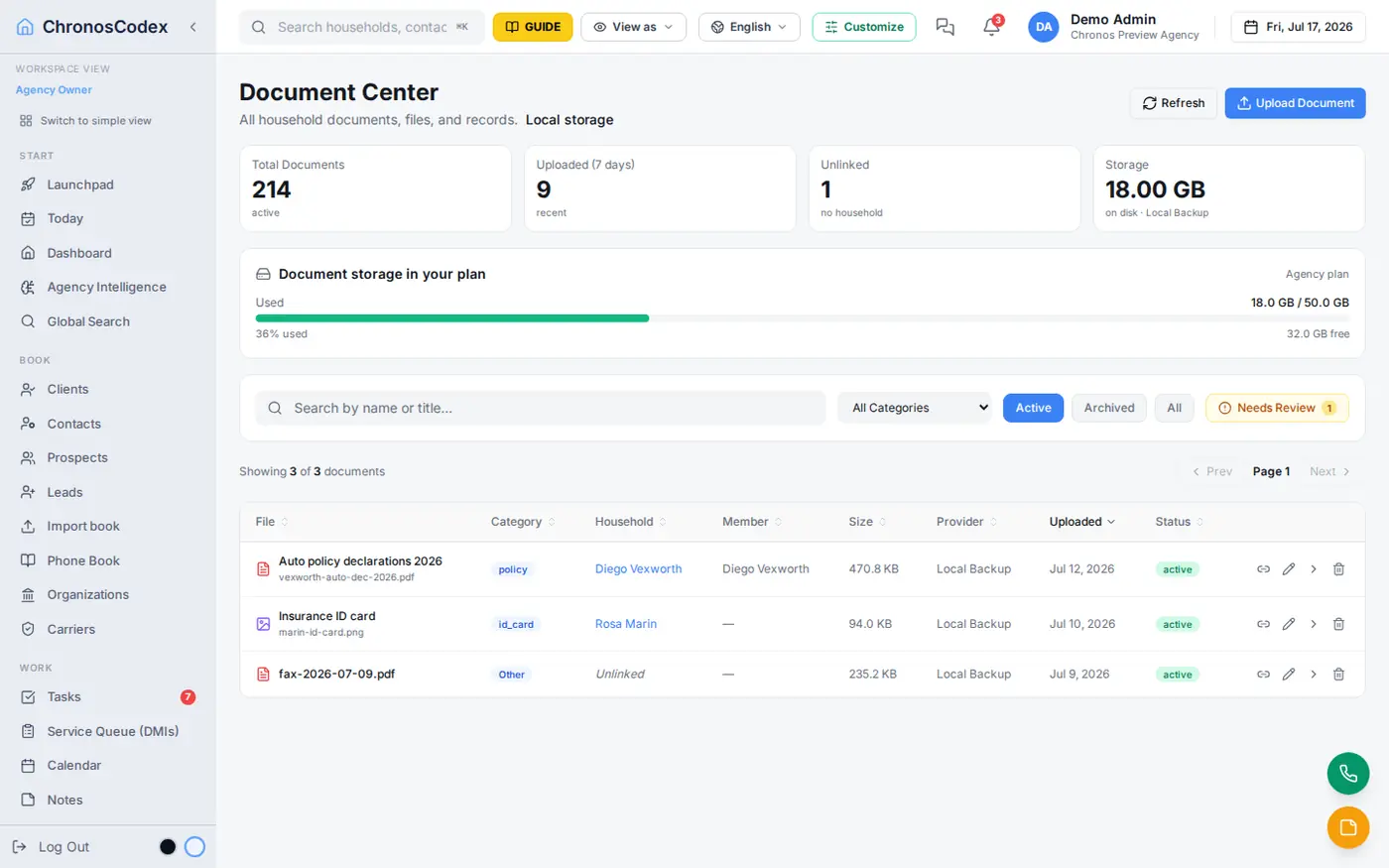The height and width of the screenshot is (868, 1389).
Task: Delete the Insurance ID card document
Action: (1338, 624)
